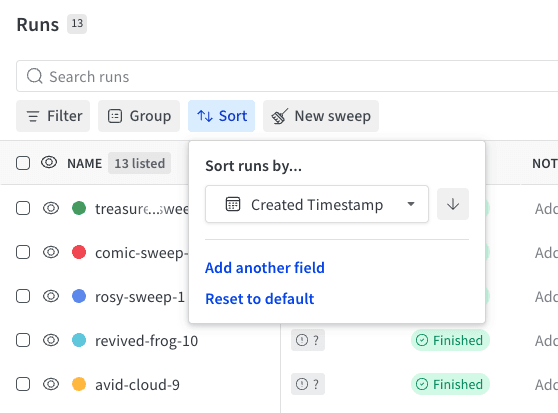Click red color dot of comic-sweep run

pyautogui.click(x=79, y=252)
